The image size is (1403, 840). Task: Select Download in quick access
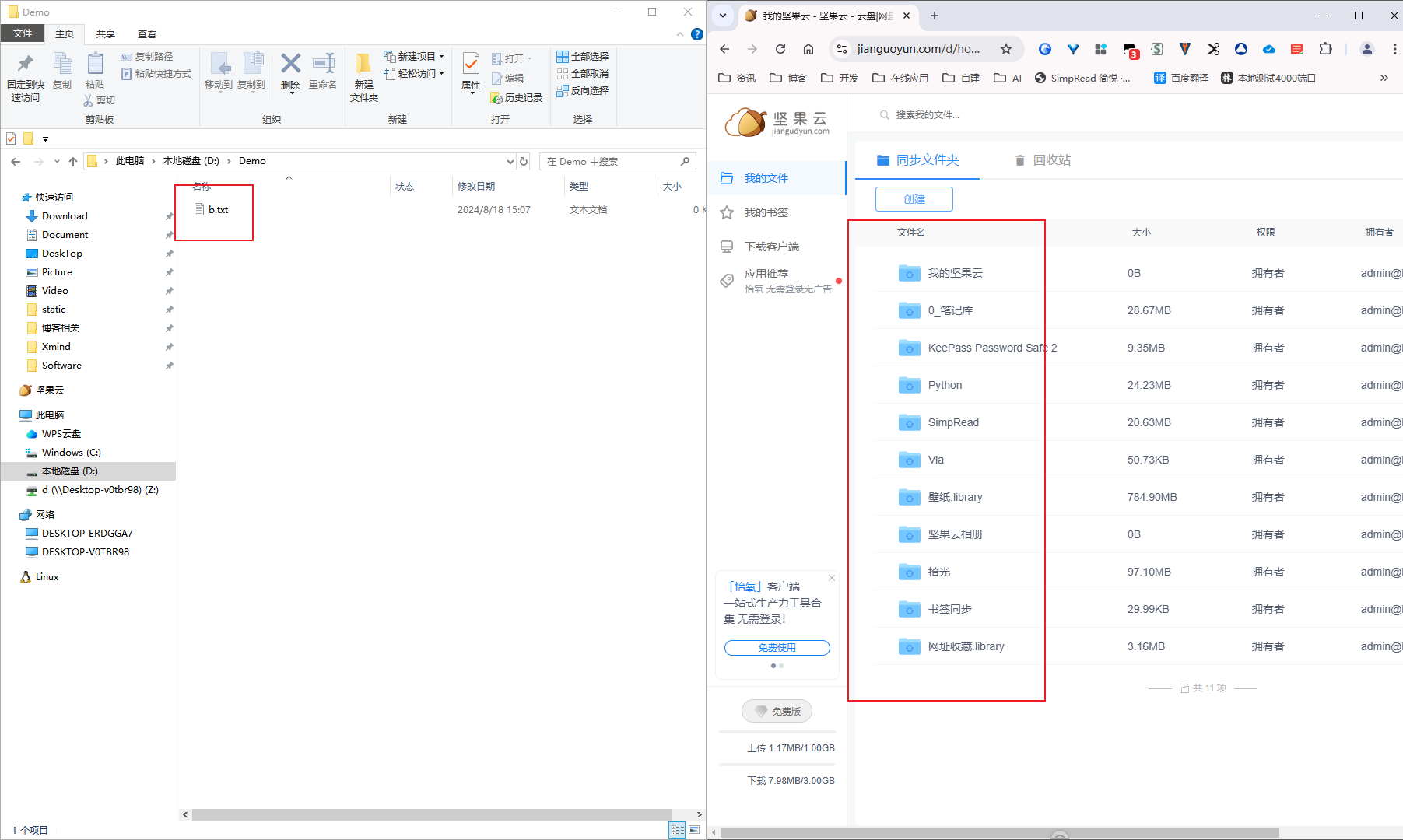point(65,216)
